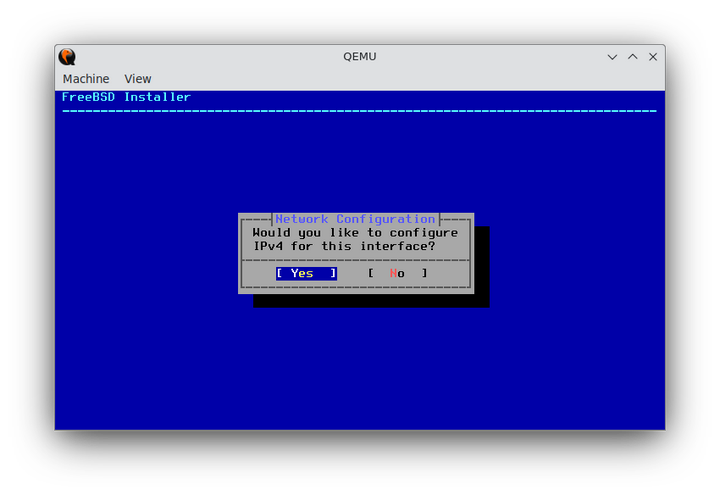Click the QEMU window title text

coord(360,56)
